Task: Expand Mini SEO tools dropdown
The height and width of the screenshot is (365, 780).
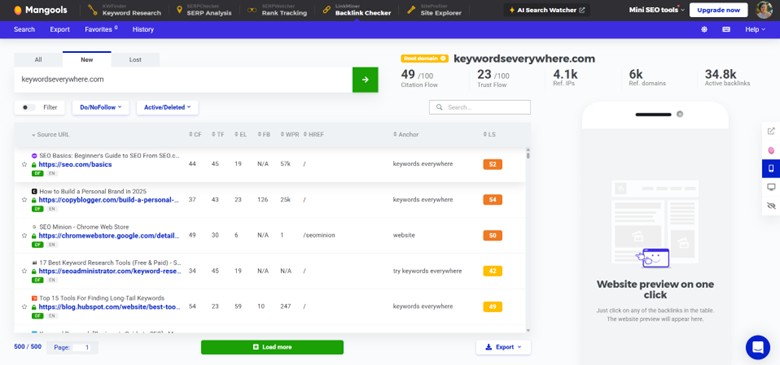Action: (657, 10)
